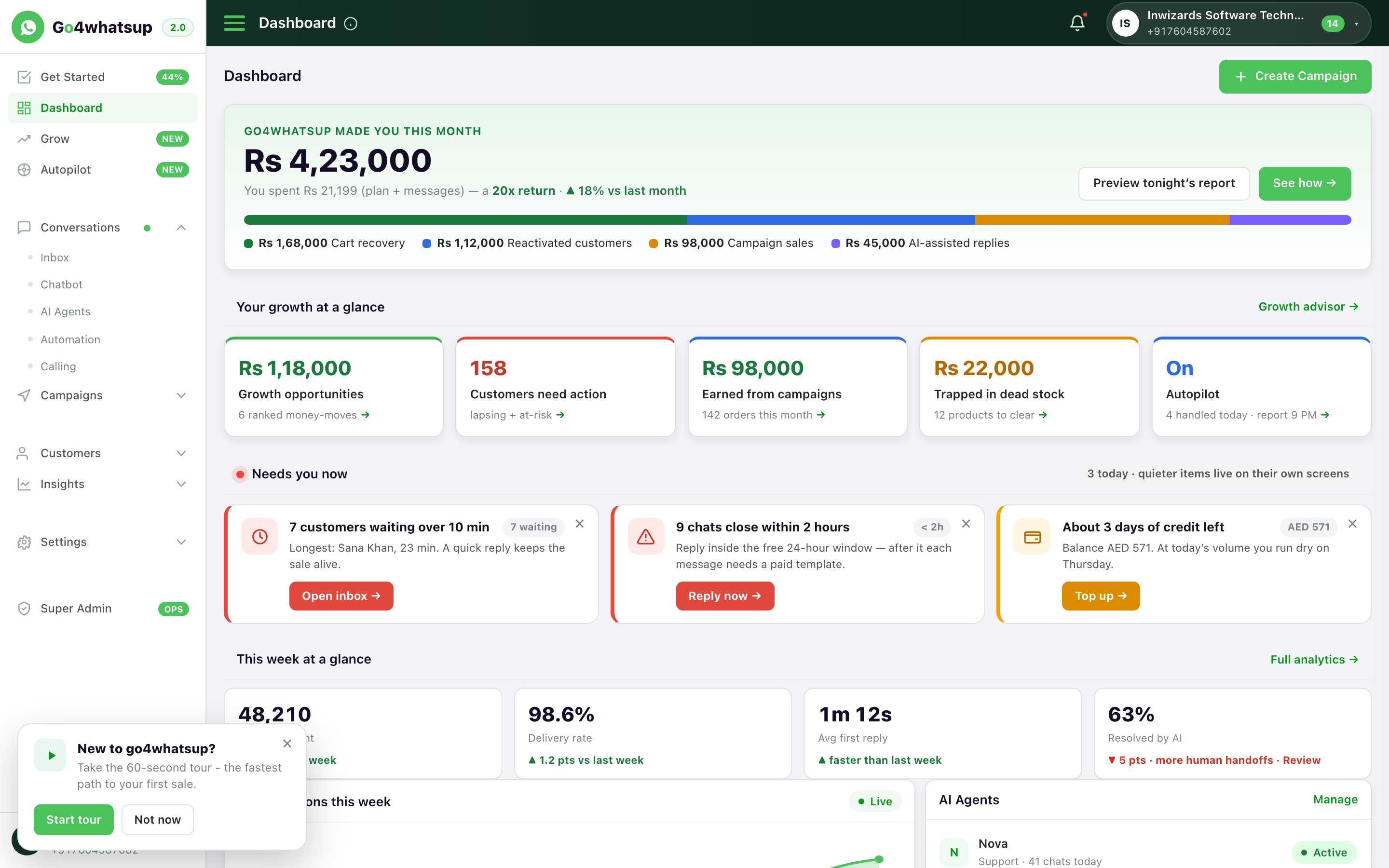Click Preview tonight's report button
Screen dimensions: 1389x868
pos(1163,183)
